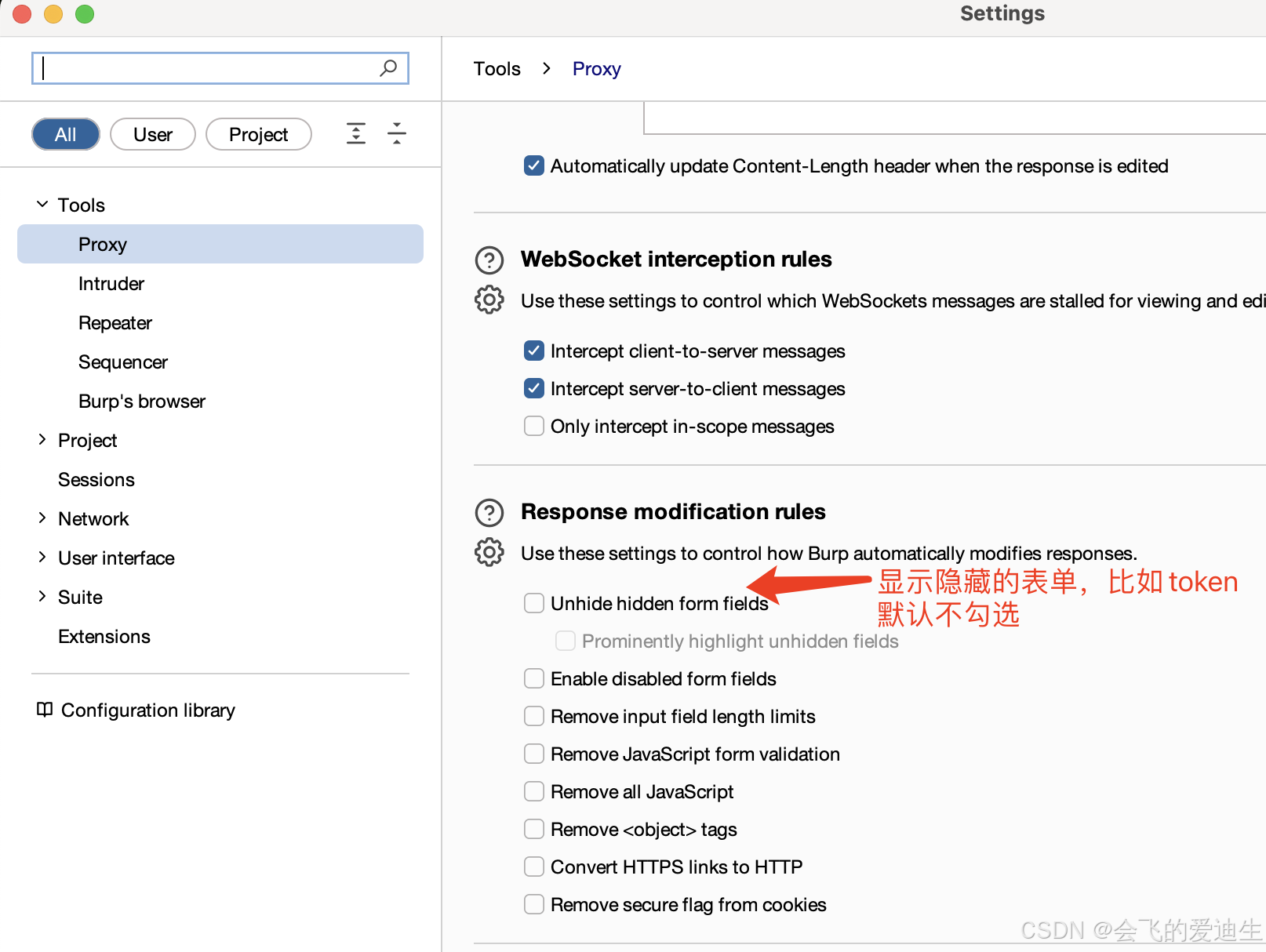Image resolution: width=1266 pixels, height=952 pixels.
Task: Expand the Project tree section
Action: pyautogui.click(x=42, y=440)
